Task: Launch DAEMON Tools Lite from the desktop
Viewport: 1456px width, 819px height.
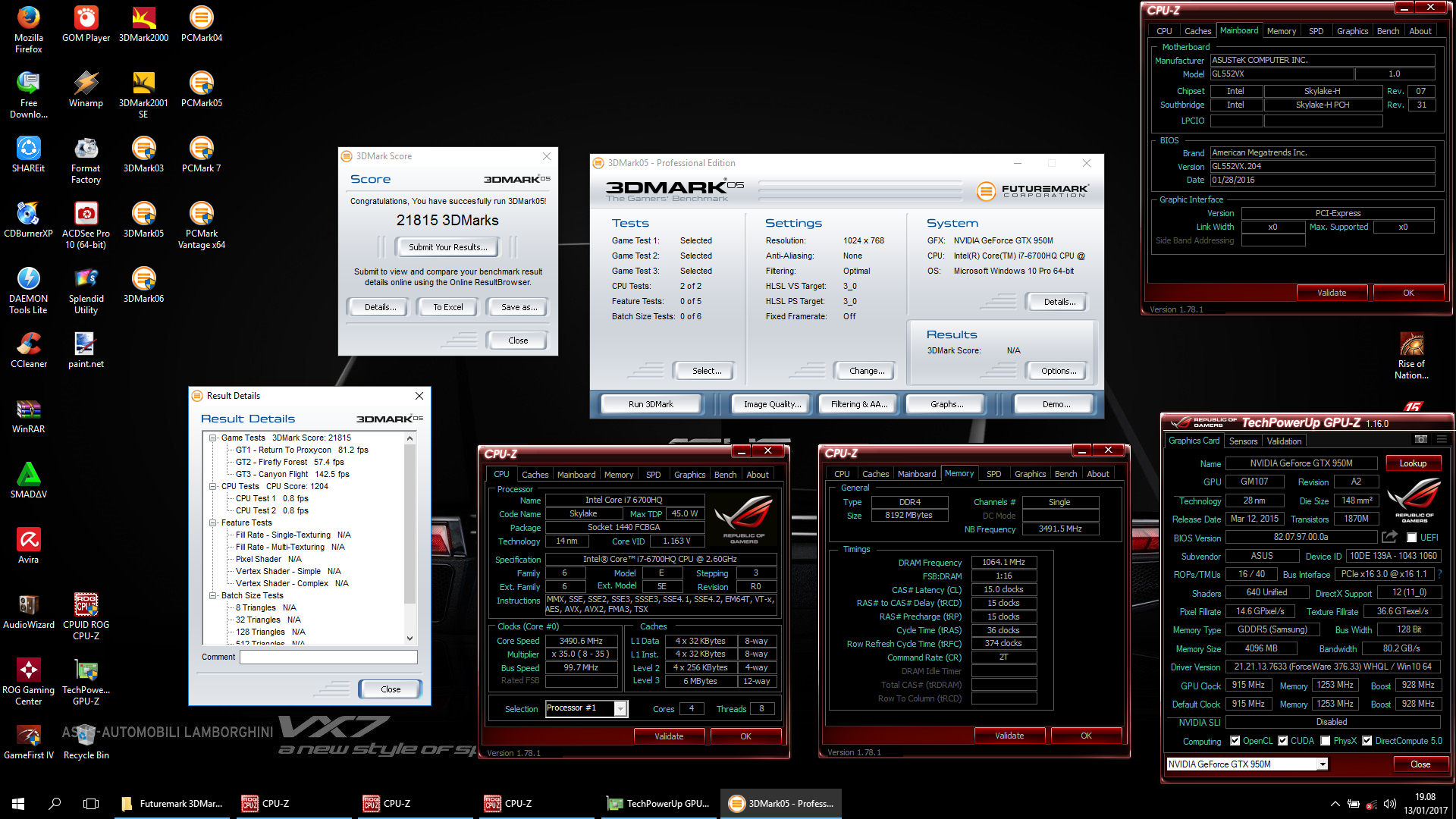Action: point(29,290)
